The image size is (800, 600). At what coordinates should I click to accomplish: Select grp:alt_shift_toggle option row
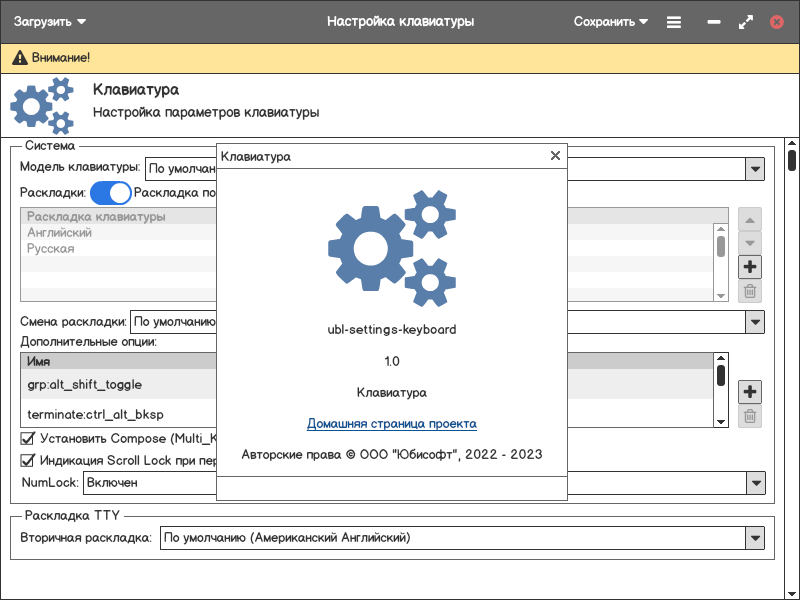tap(120, 385)
